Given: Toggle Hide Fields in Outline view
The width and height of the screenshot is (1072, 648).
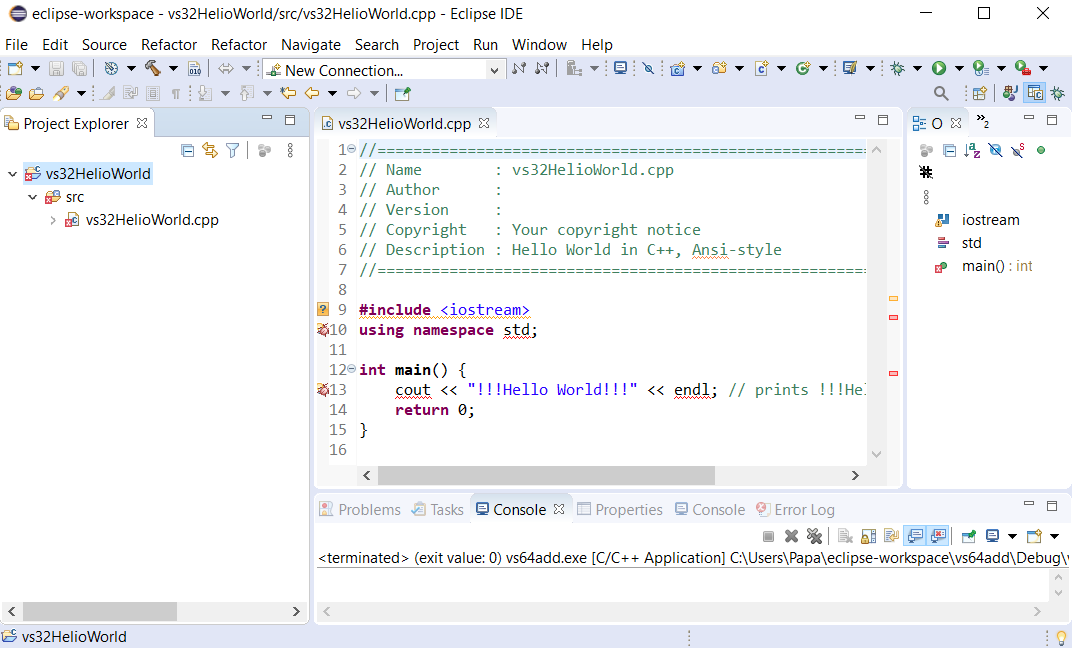Looking at the screenshot, I should click(x=995, y=150).
